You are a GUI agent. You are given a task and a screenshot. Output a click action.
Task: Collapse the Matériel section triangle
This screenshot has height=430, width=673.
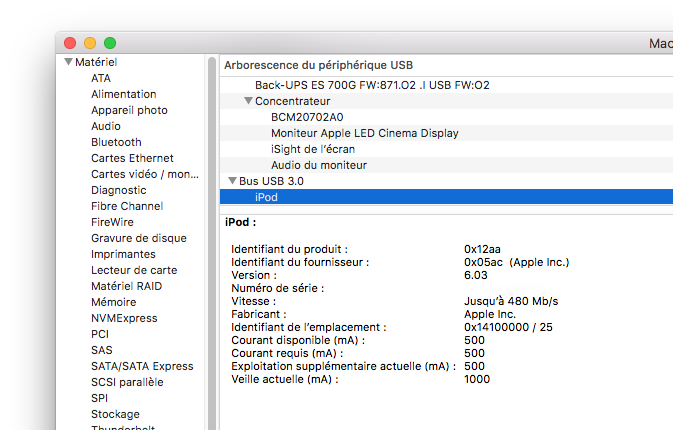click(68, 62)
